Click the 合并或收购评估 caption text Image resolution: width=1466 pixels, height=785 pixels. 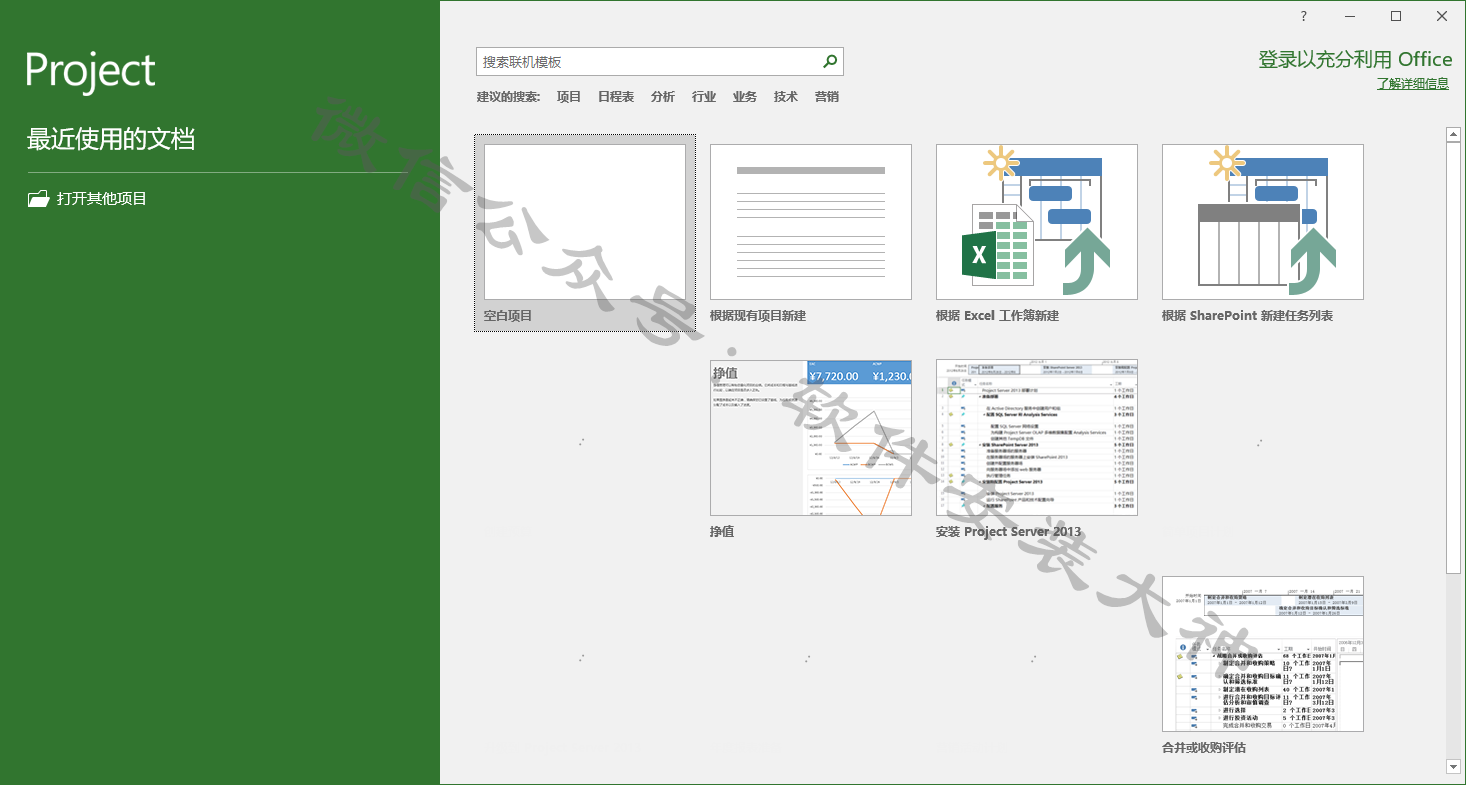(x=1204, y=748)
